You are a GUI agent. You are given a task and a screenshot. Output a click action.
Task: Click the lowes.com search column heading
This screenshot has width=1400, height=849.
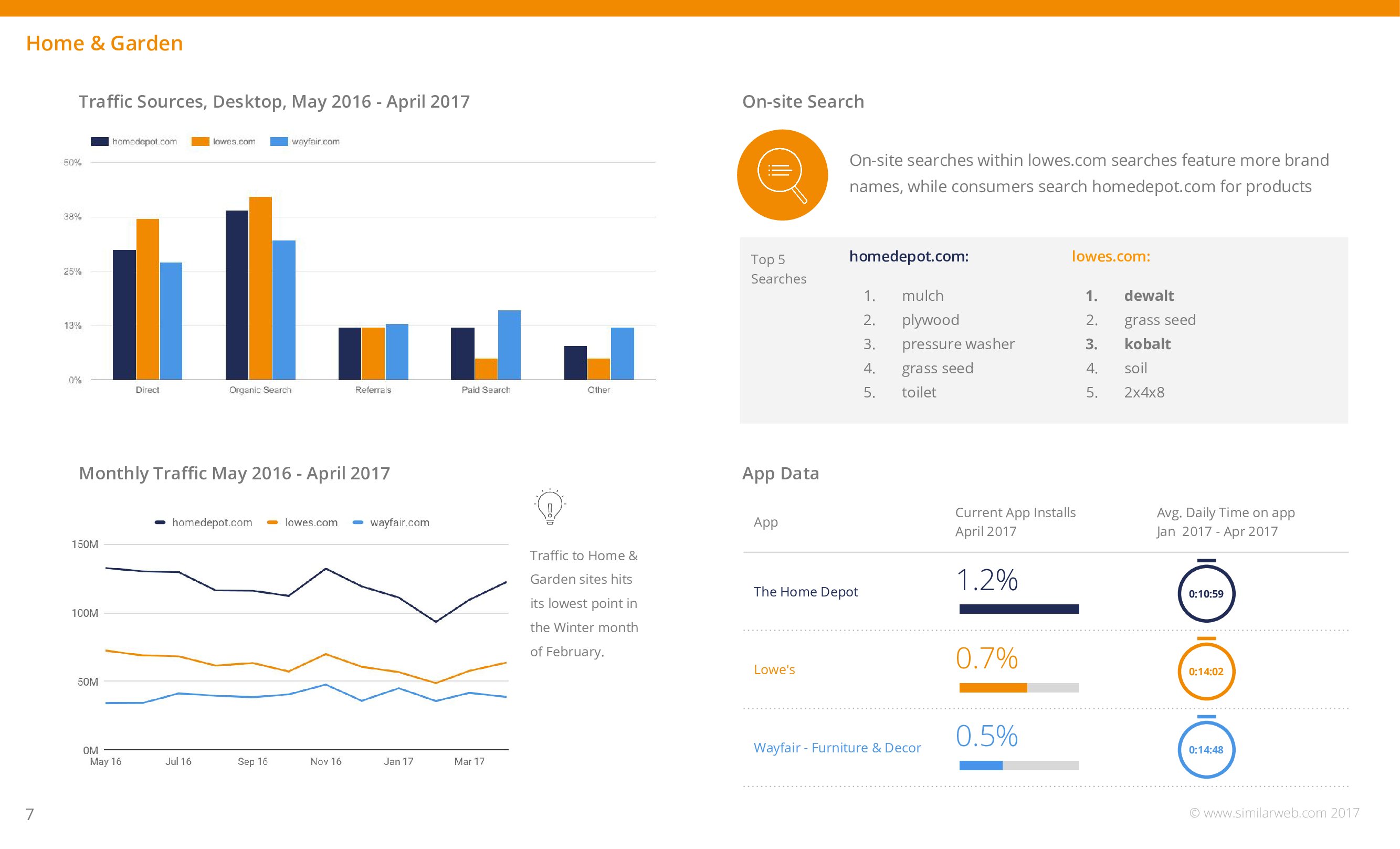(x=1110, y=256)
